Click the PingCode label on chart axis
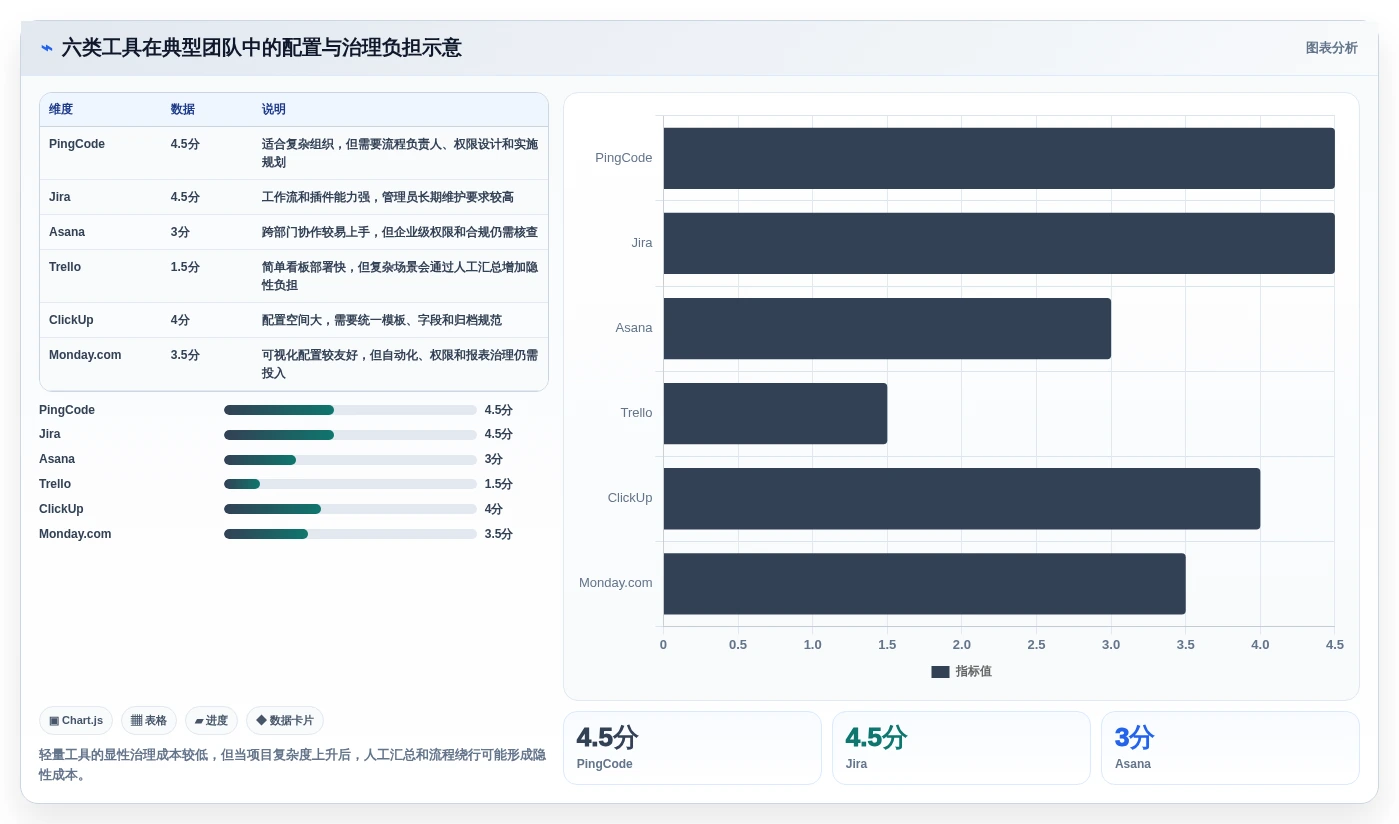The height and width of the screenshot is (824, 1399). coord(623,158)
